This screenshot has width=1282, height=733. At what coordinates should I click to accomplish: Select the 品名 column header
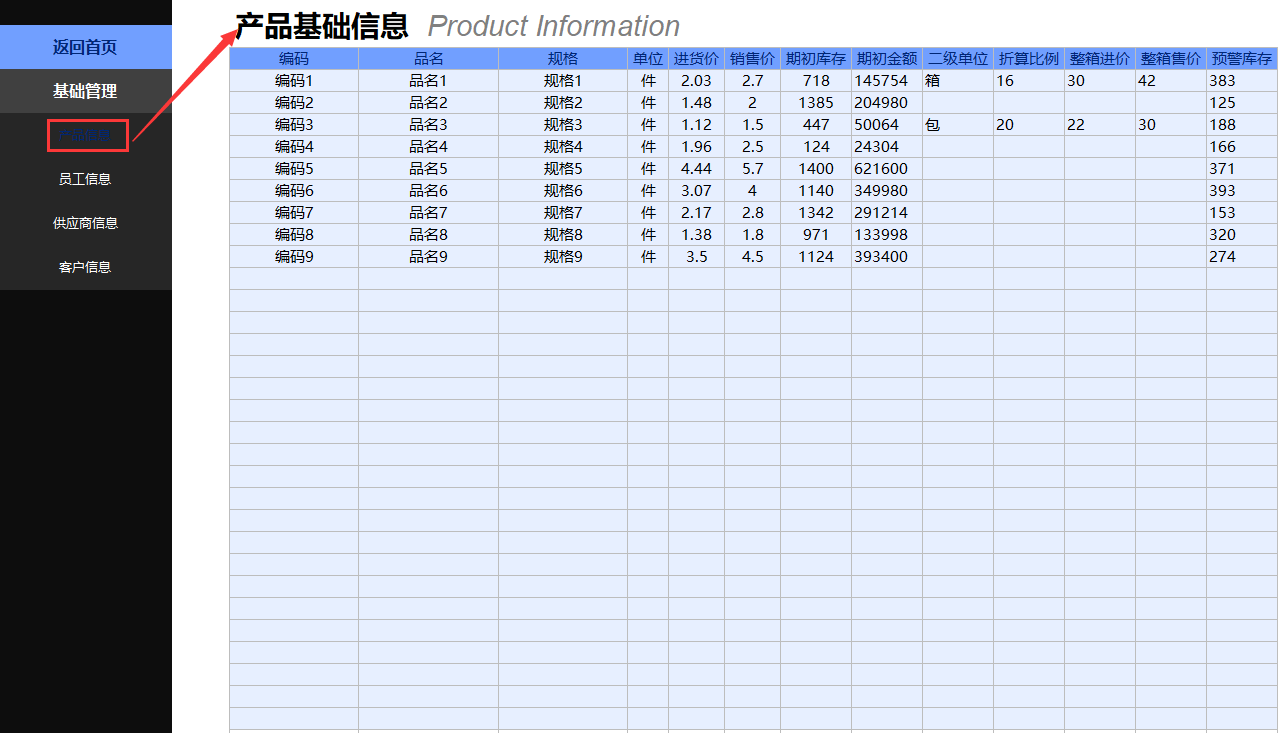click(x=428, y=58)
